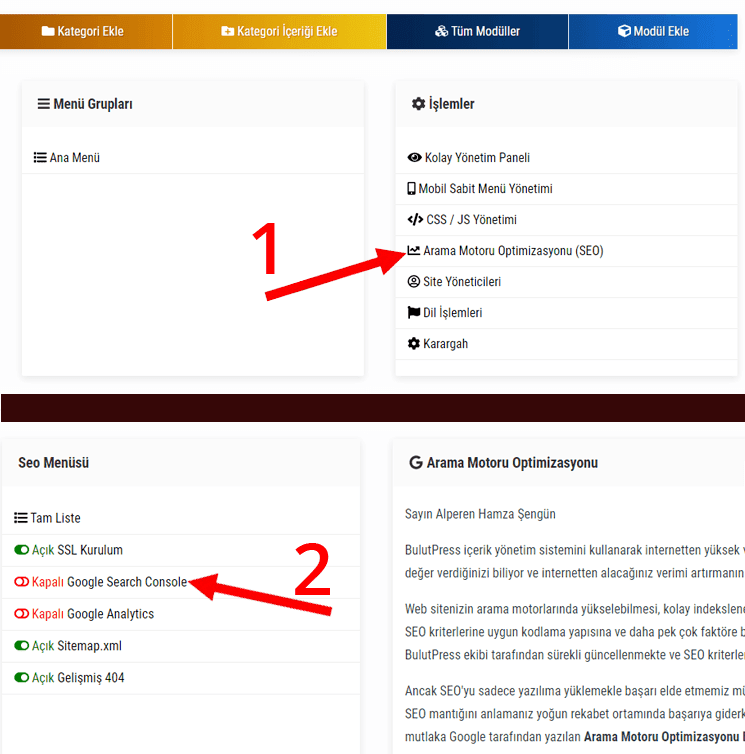Click the Tam Liste list icon

pos(21,518)
